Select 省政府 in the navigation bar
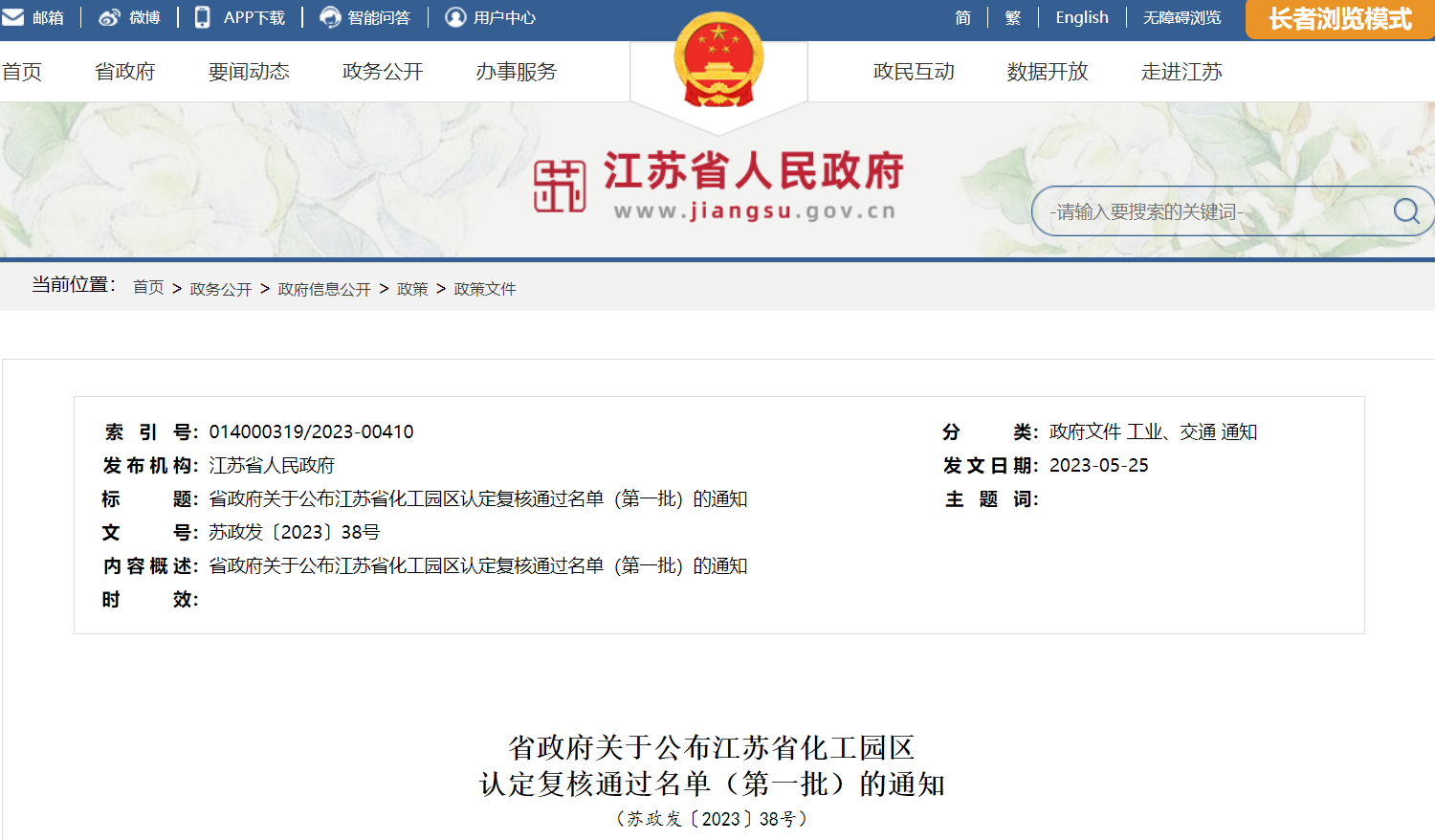 coord(125,72)
